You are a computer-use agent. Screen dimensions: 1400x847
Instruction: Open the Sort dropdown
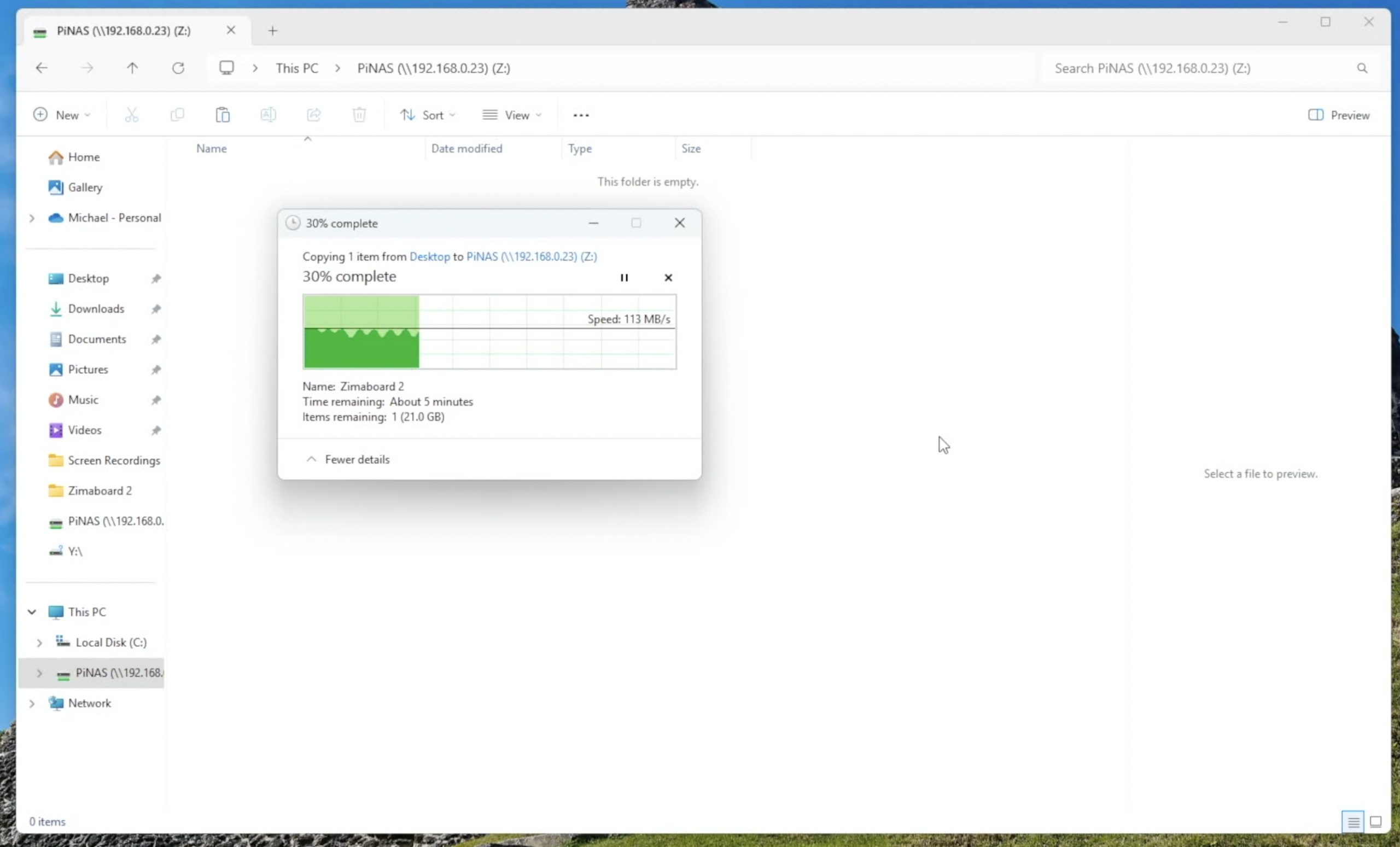(x=427, y=115)
